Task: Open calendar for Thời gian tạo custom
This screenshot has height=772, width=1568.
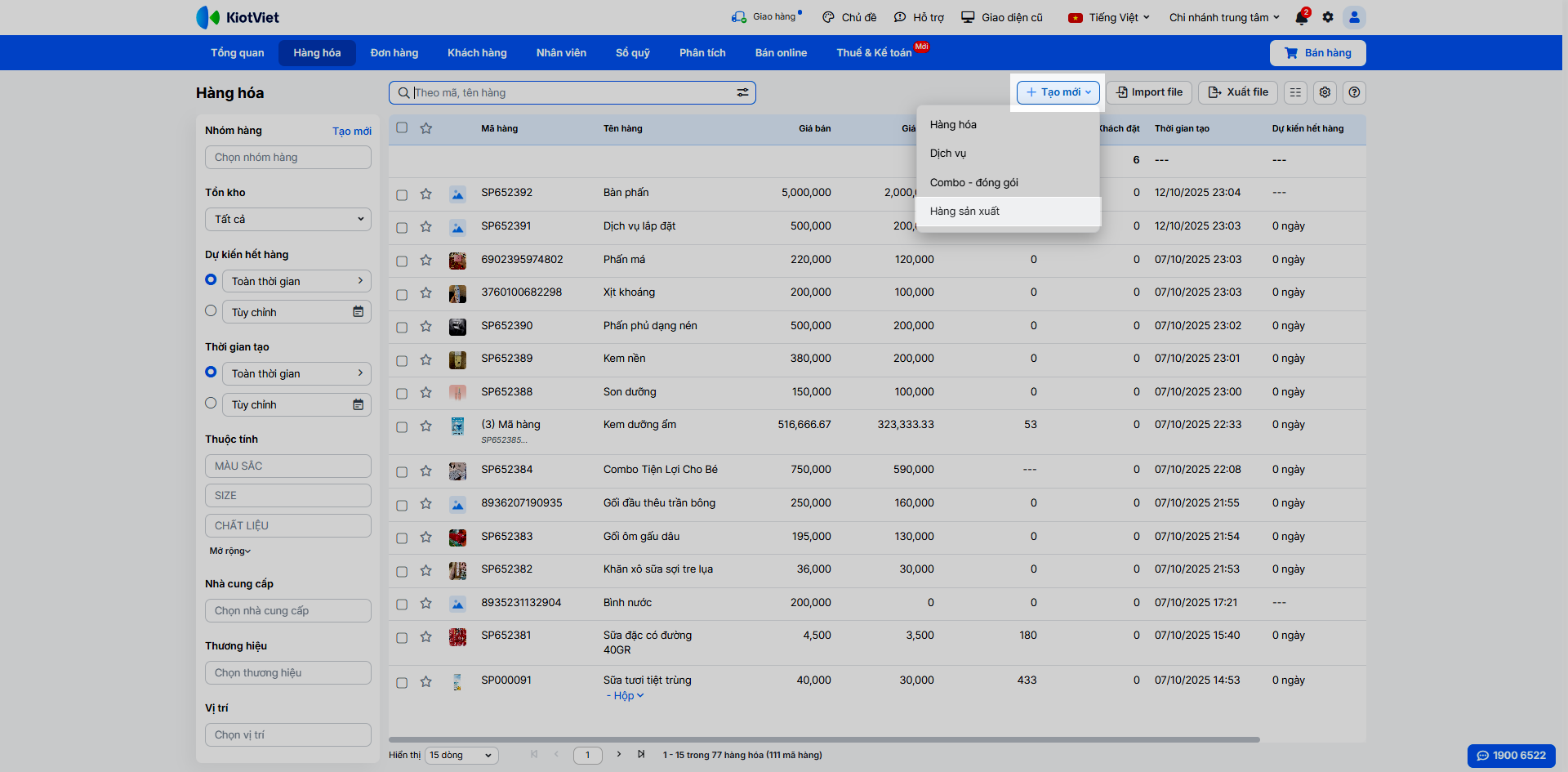Action: (358, 404)
